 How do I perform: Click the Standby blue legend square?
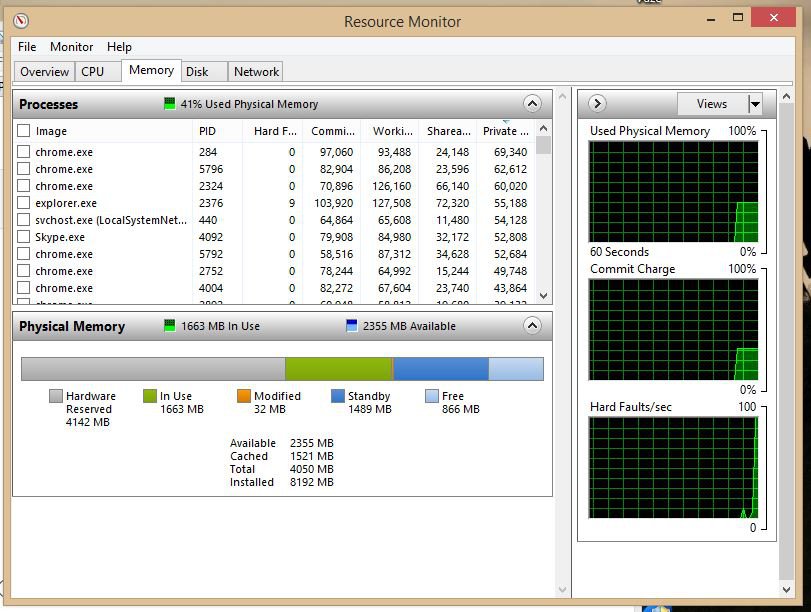338,396
